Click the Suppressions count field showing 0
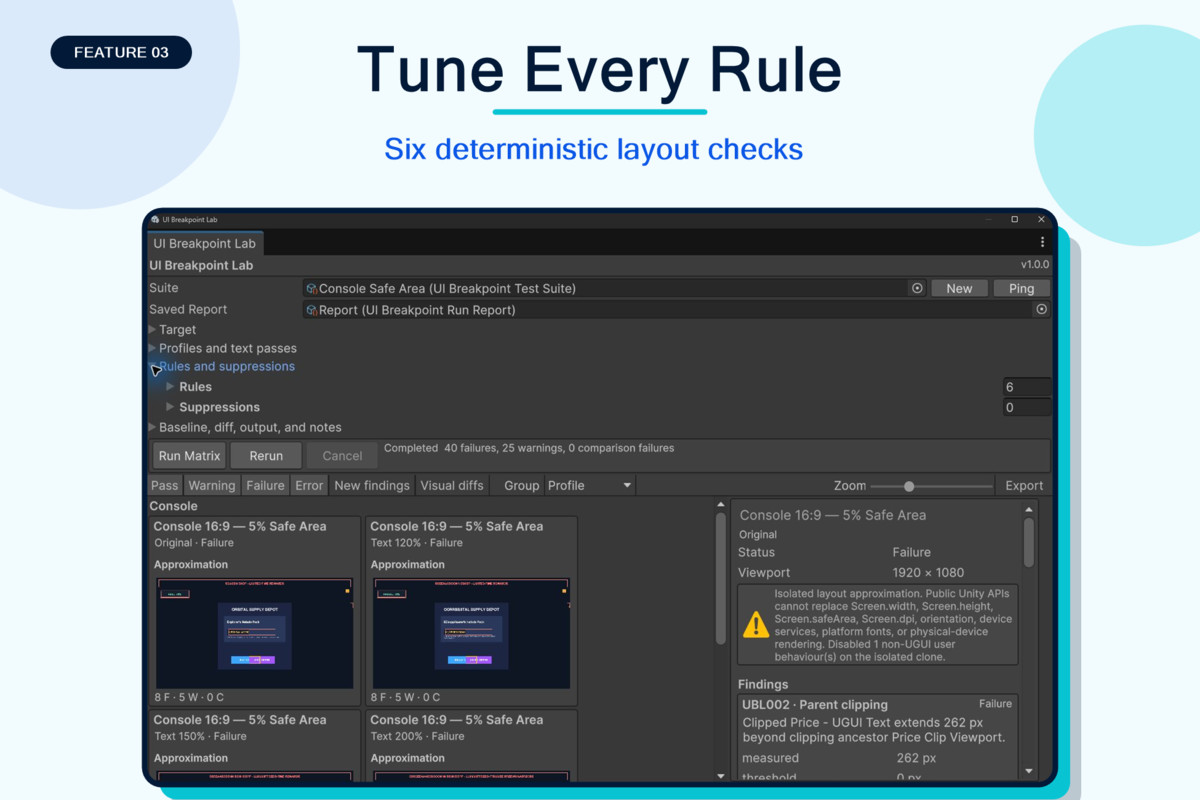This screenshot has width=1200, height=800. click(1027, 407)
